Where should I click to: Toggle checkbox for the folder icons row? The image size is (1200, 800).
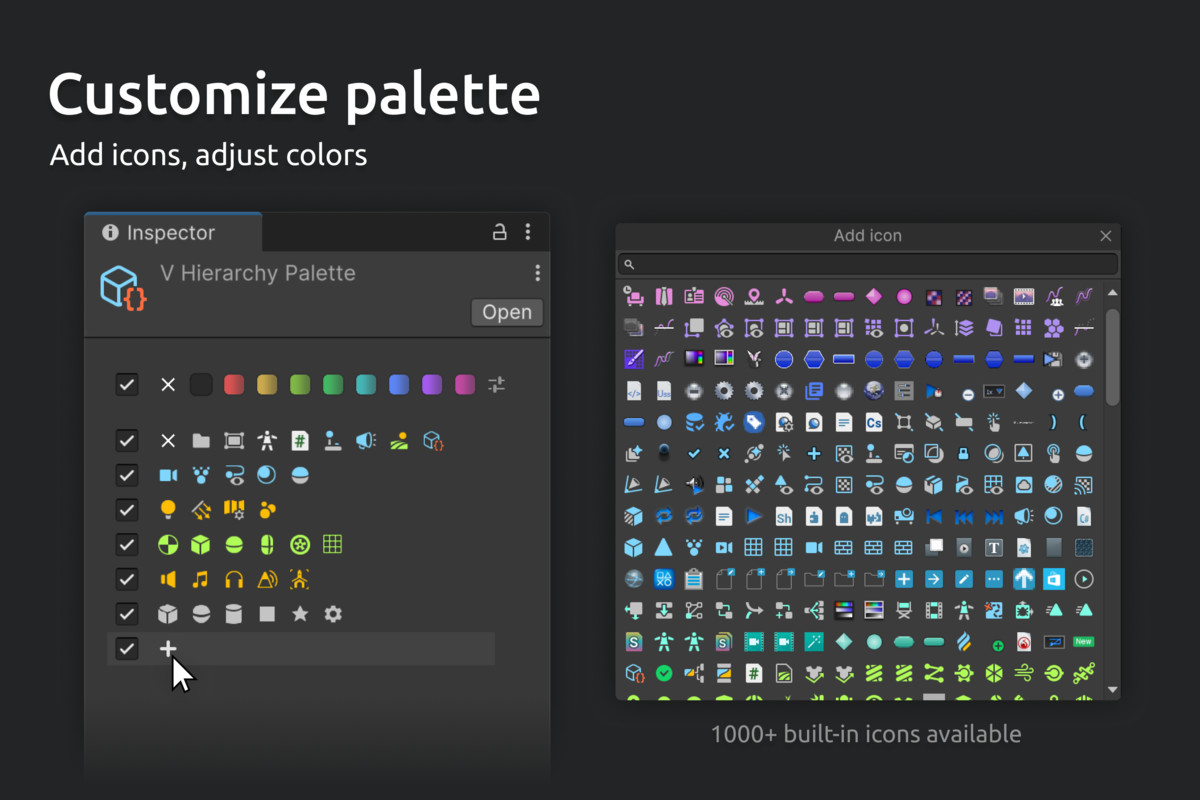coord(126,441)
